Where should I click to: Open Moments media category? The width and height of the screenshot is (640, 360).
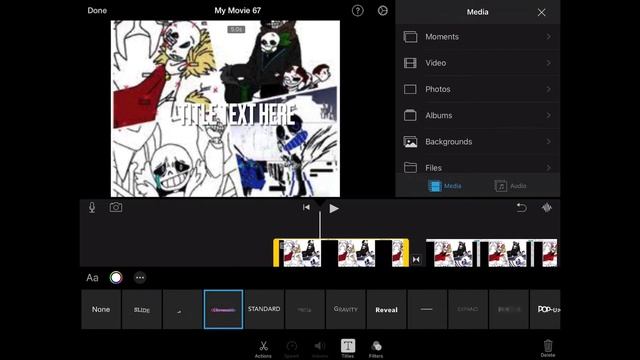[x=478, y=37]
